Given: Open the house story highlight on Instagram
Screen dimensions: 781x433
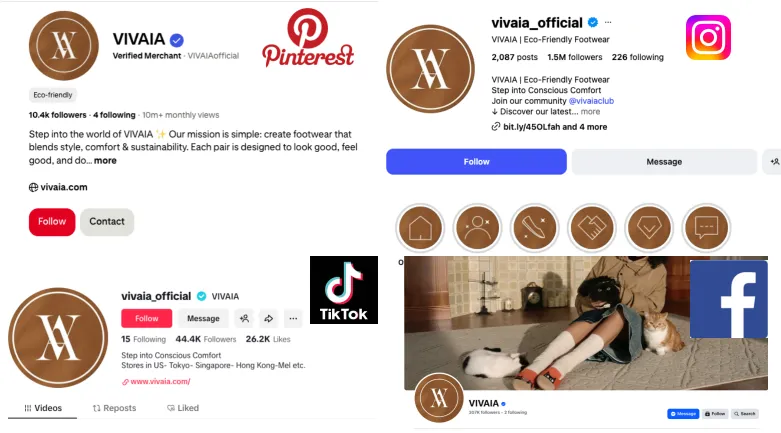Looking at the screenshot, I should pyautogui.click(x=420, y=228).
